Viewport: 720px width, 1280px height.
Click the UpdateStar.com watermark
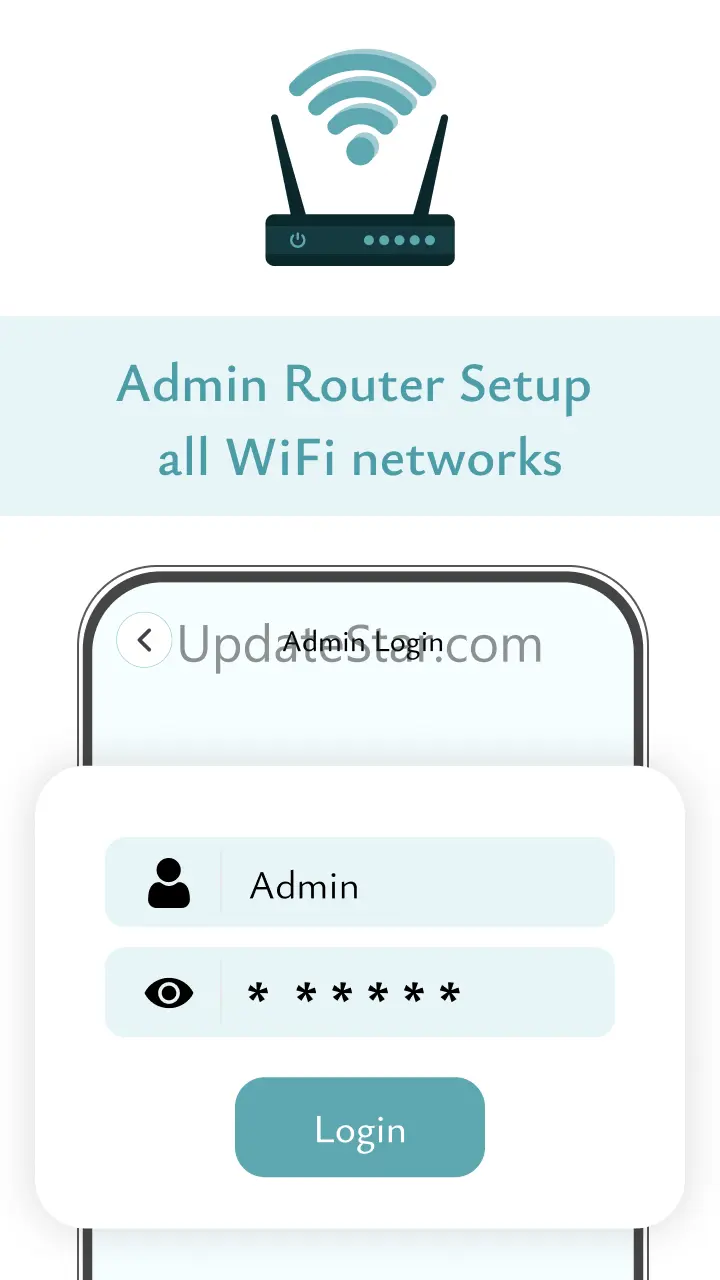[x=360, y=646]
